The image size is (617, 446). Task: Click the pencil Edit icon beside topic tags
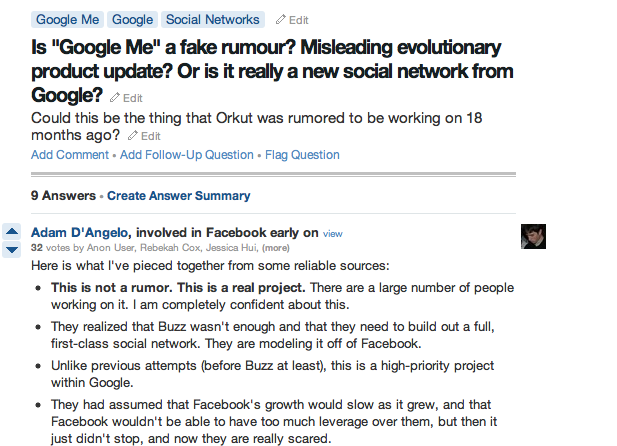(x=292, y=19)
